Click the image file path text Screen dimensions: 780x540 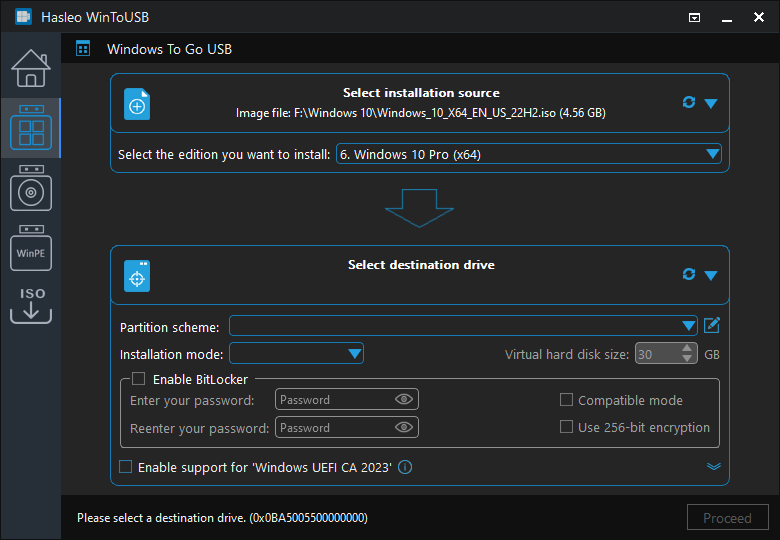tap(421, 113)
